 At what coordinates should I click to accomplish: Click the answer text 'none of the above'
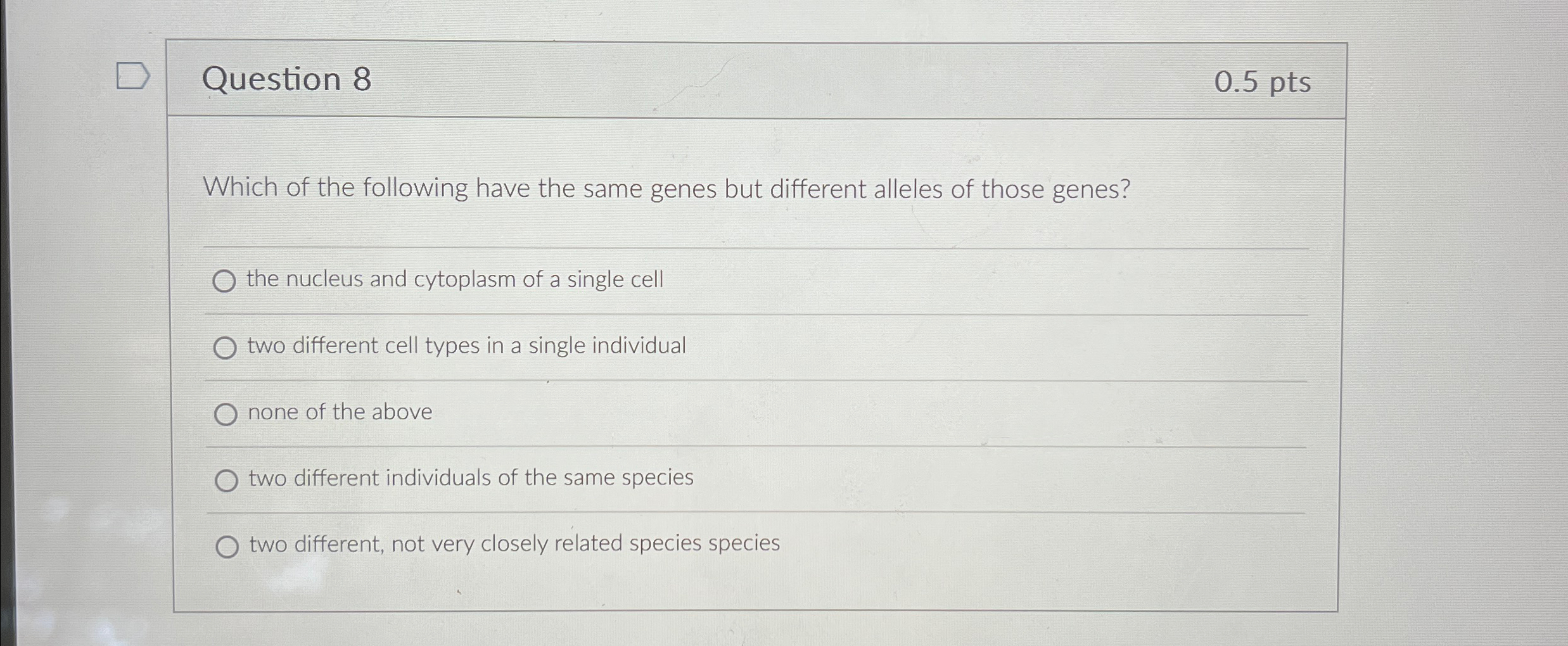point(340,412)
